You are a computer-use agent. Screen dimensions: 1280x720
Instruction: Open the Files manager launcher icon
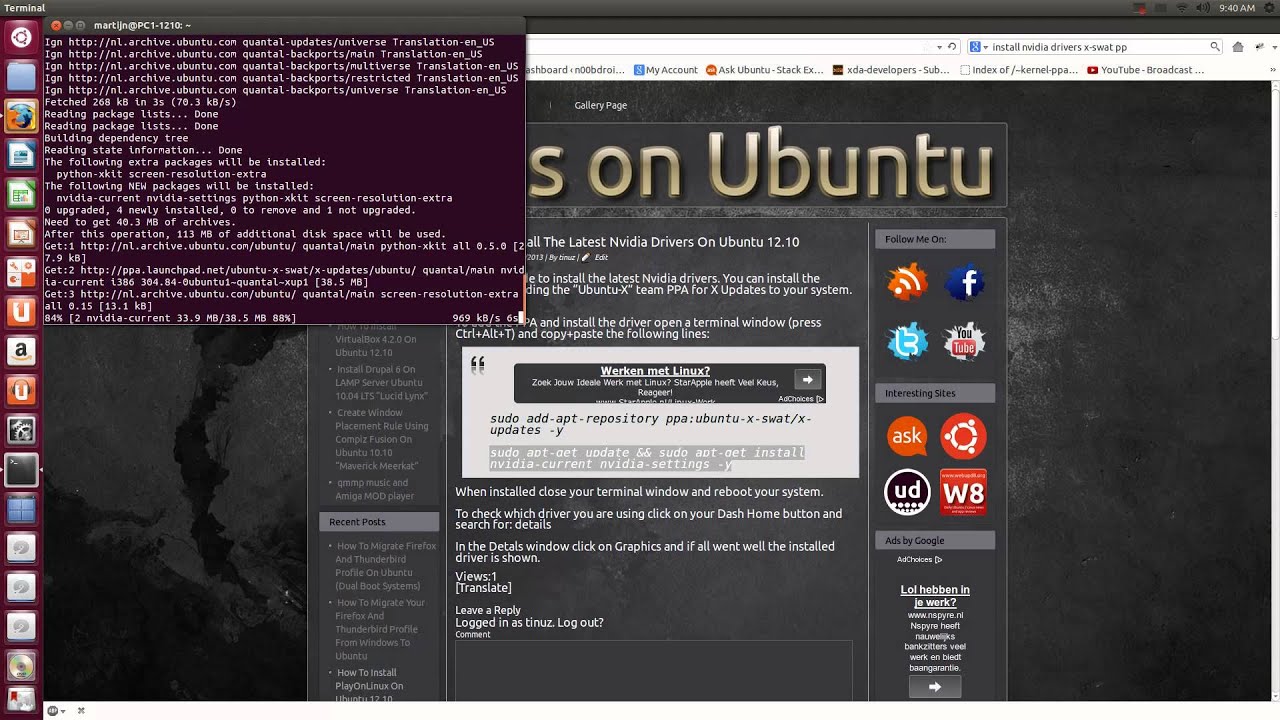[21, 76]
